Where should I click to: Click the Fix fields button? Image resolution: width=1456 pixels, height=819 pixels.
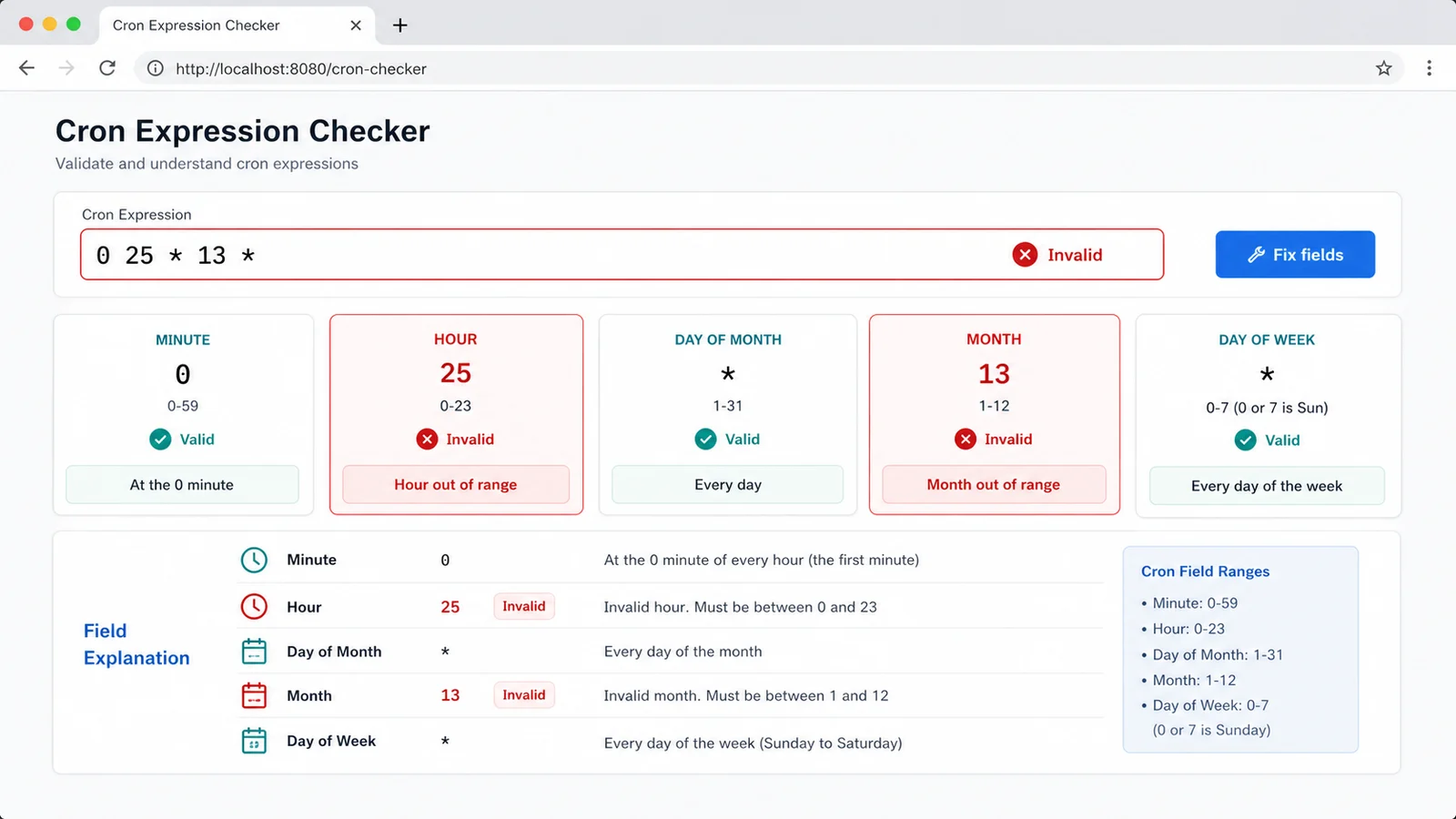pyautogui.click(x=1295, y=255)
